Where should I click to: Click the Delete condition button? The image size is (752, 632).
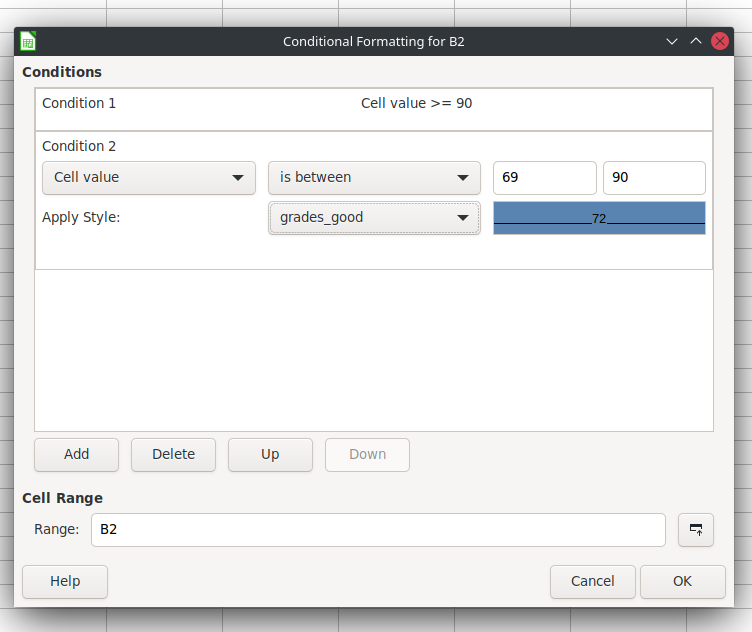pyautogui.click(x=173, y=455)
